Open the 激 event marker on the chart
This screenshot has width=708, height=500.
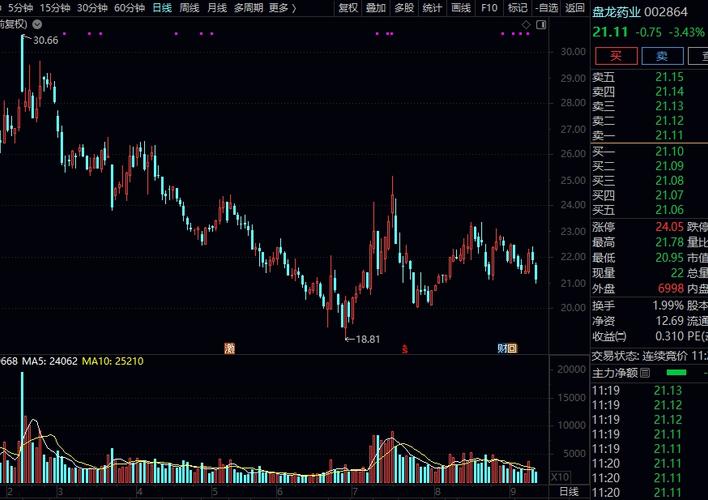pyautogui.click(x=229, y=348)
